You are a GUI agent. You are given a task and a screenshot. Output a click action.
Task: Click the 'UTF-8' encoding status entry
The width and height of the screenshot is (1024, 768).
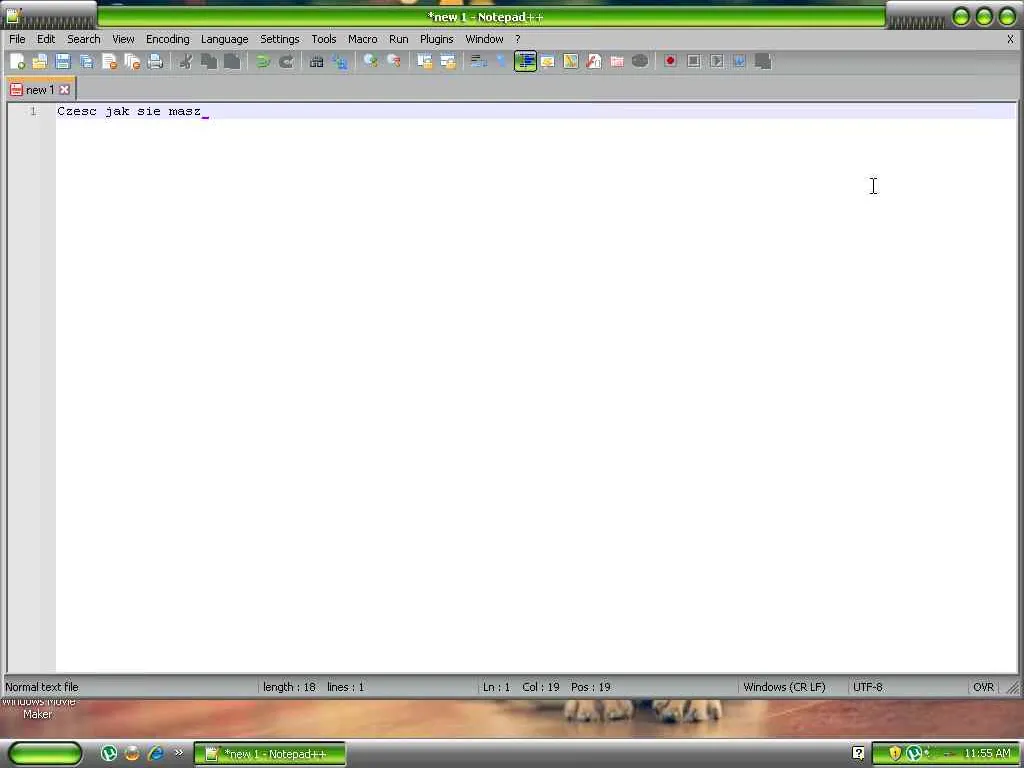pyautogui.click(x=867, y=687)
